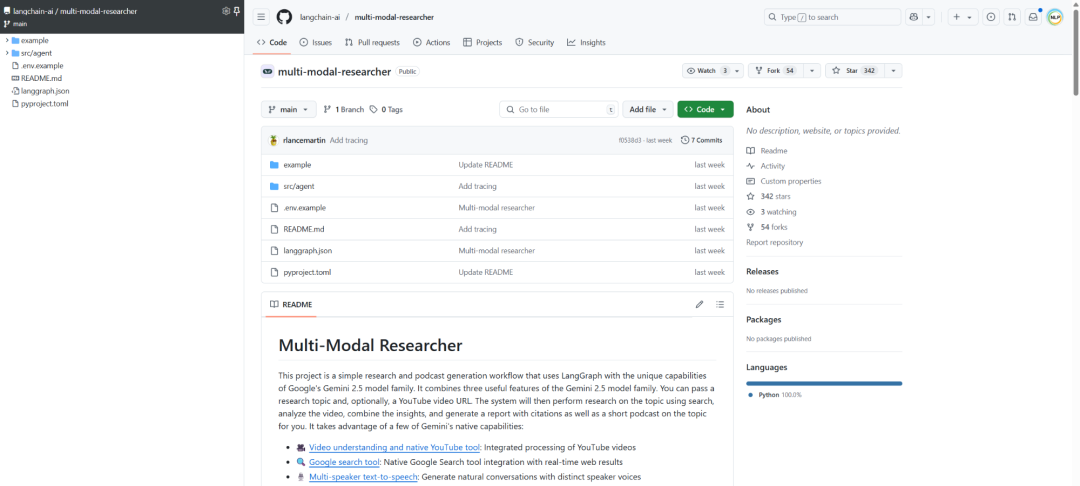
Task: Open pull requests icon in header
Action: coord(1012,17)
